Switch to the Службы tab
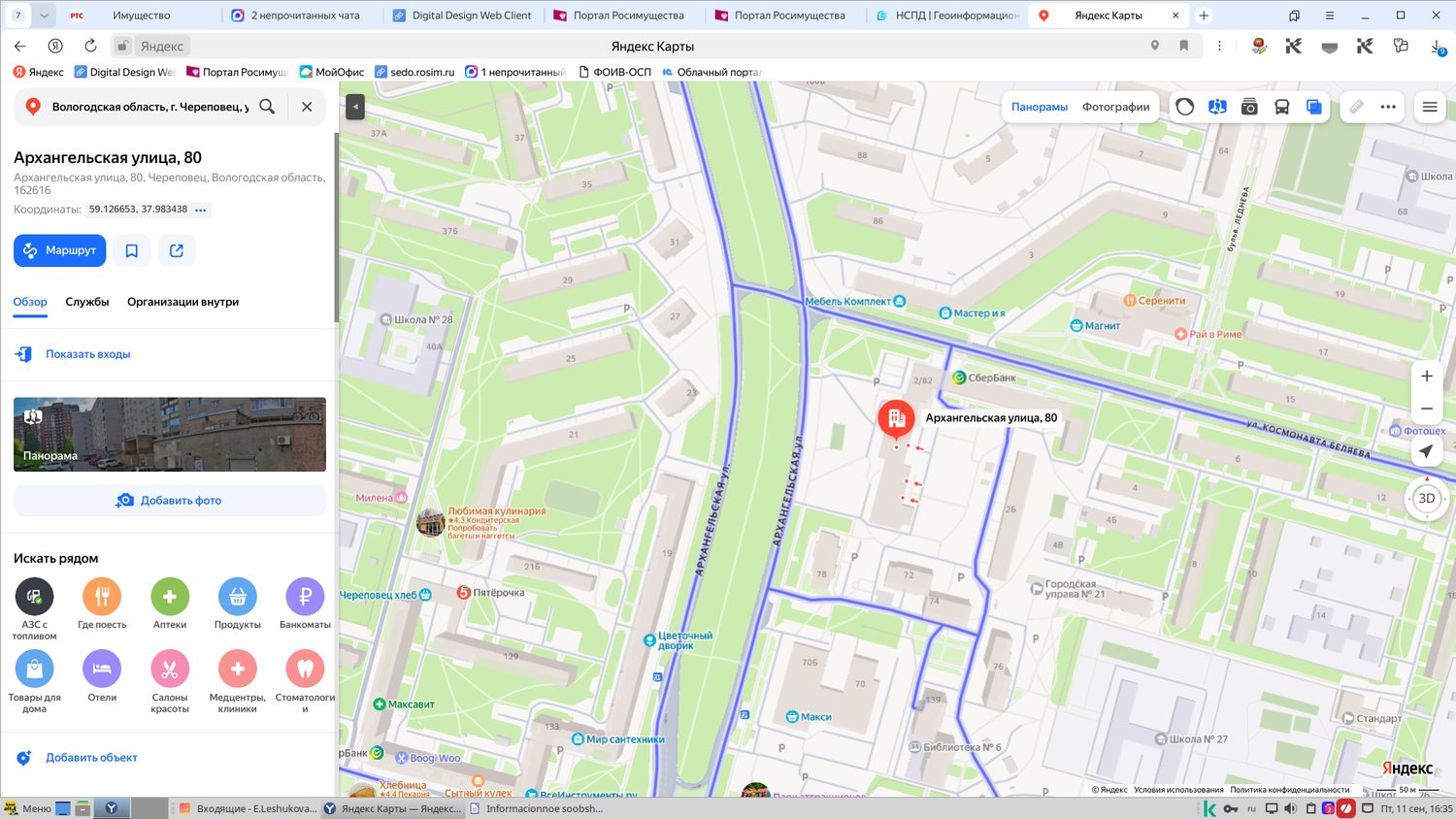The height and width of the screenshot is (819, 1456). (x=87, y=302)
